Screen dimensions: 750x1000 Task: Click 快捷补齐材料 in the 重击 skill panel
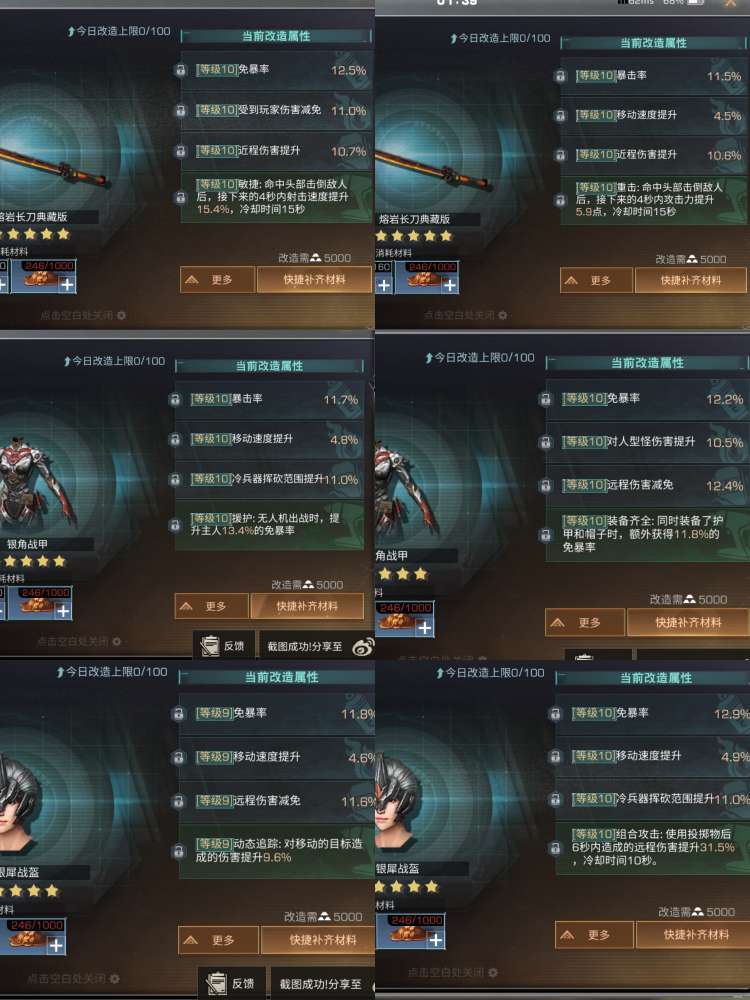pyautogui.click(x=691, y=280)
